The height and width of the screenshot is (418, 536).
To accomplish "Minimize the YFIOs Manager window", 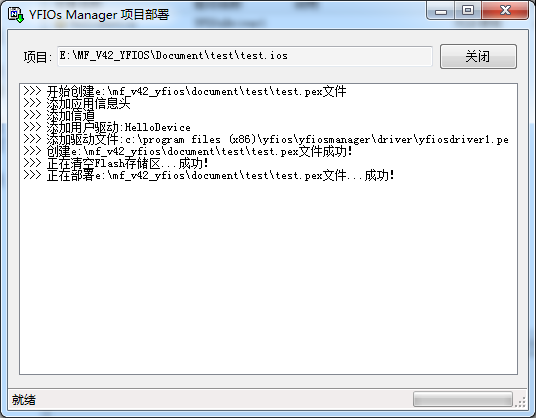I will tap(441, 11).
